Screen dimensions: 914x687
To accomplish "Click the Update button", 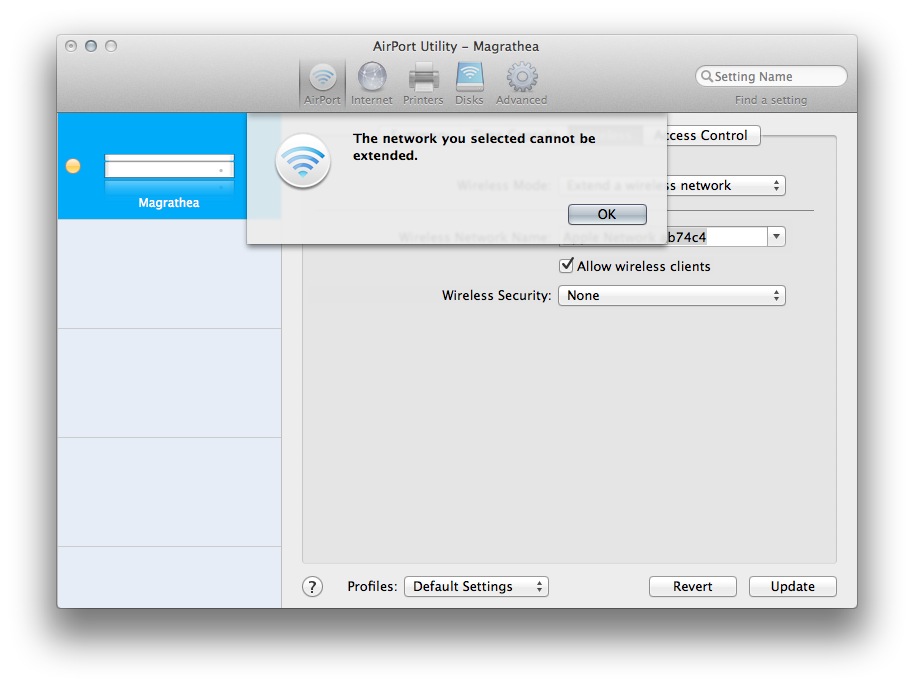I will (792, 586).
